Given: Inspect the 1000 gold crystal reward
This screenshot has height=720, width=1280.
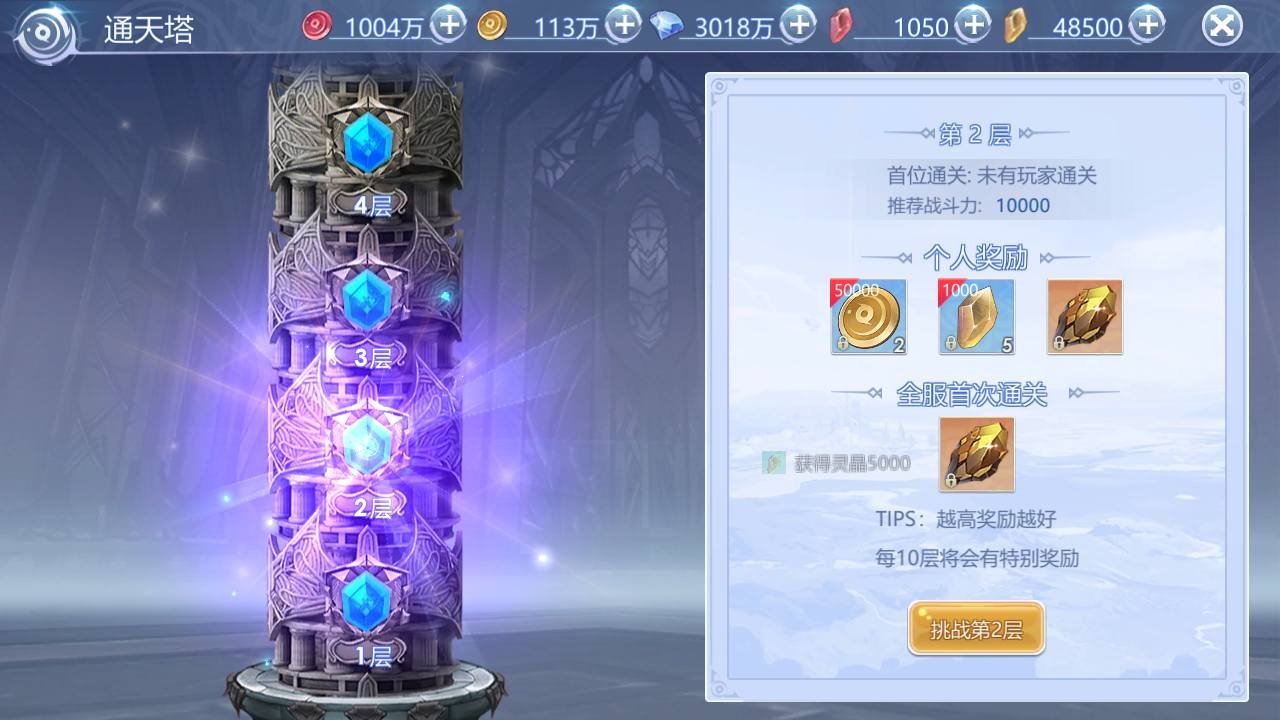Looking at the screenshot, I should 976,317.
